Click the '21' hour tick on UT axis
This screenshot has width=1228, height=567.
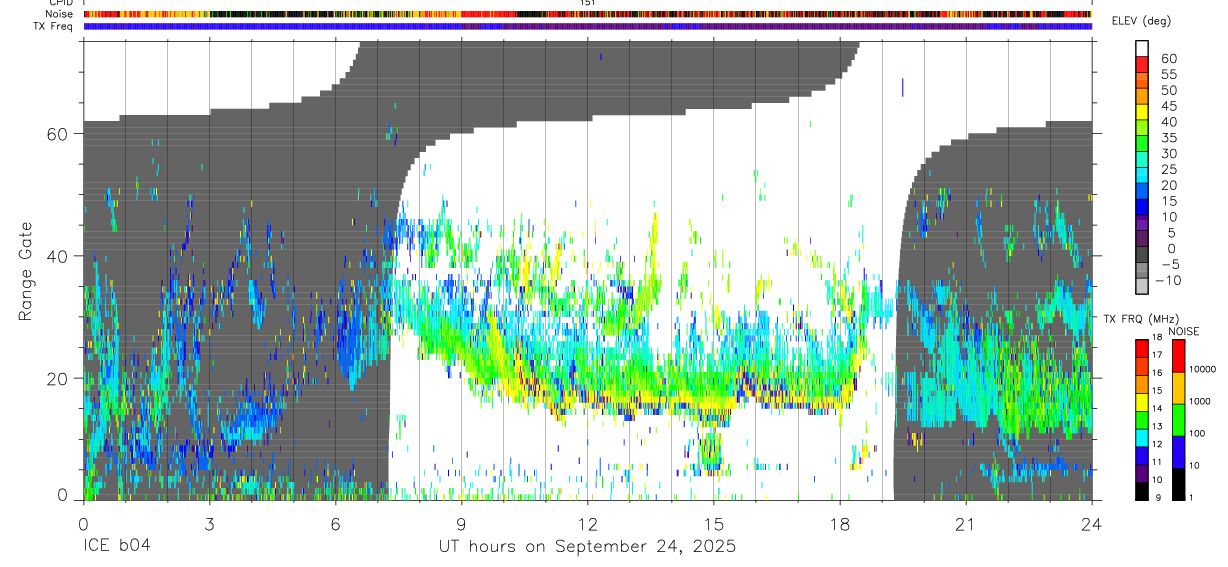966,524
